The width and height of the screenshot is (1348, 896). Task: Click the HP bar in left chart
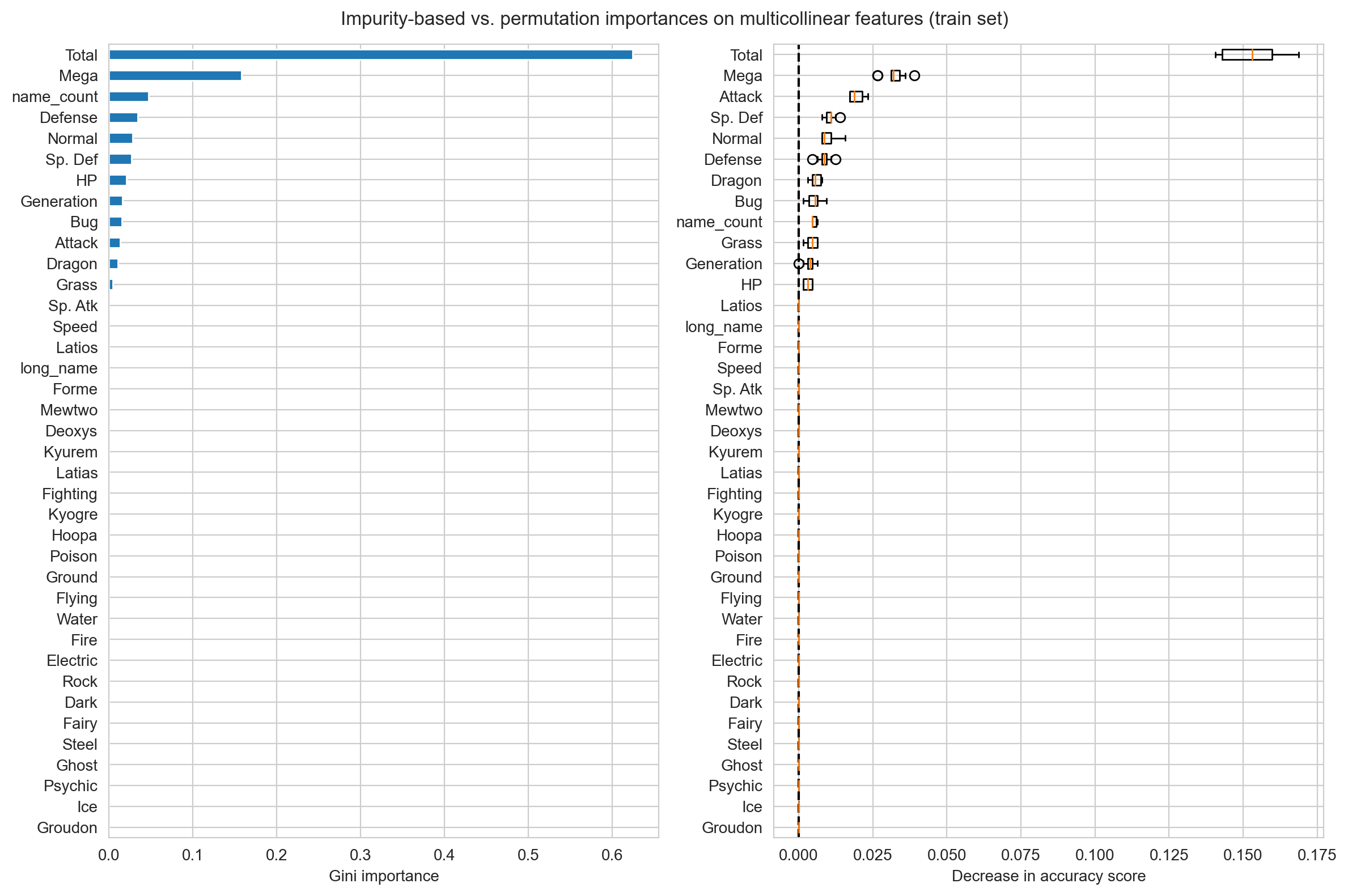[118, 181]
